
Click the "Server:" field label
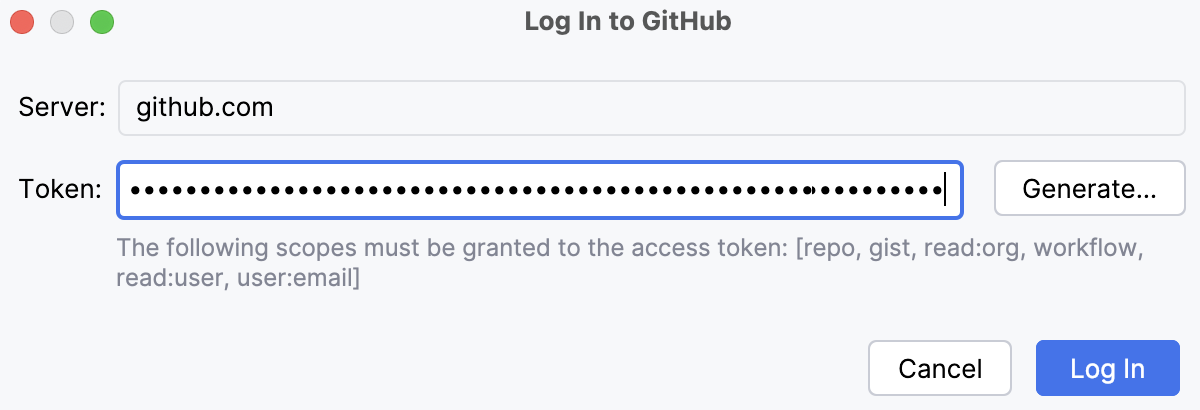[62, 107]
